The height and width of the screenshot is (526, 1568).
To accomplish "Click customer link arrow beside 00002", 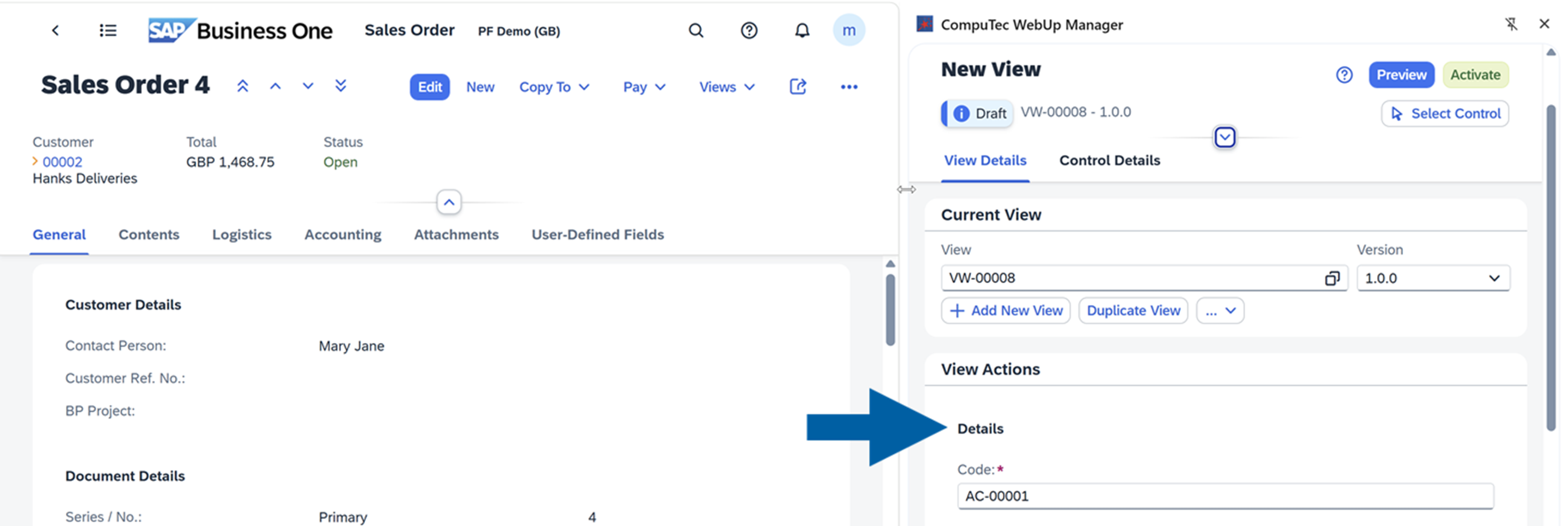I will 35,161.
